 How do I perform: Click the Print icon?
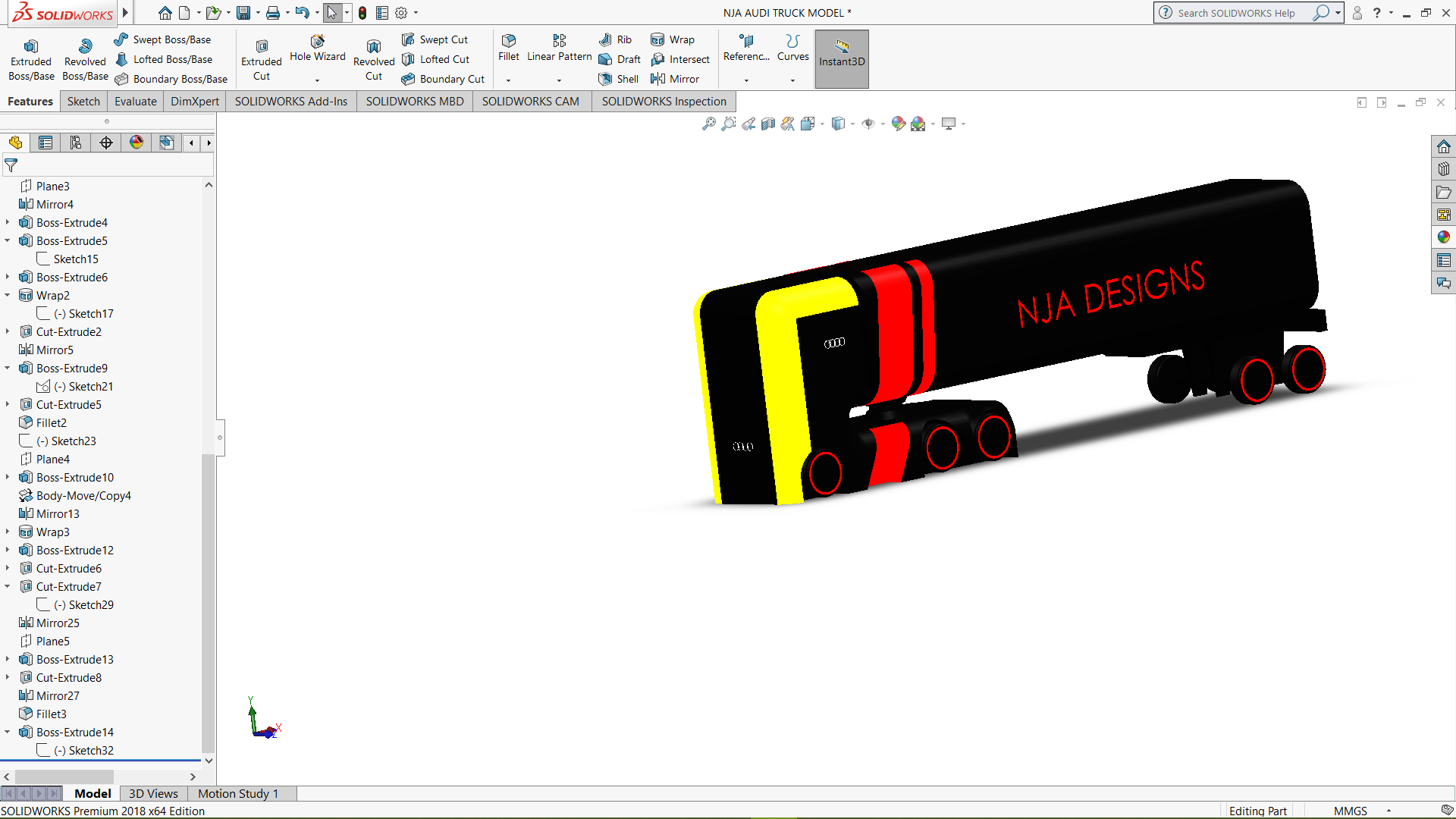point(273,13)
